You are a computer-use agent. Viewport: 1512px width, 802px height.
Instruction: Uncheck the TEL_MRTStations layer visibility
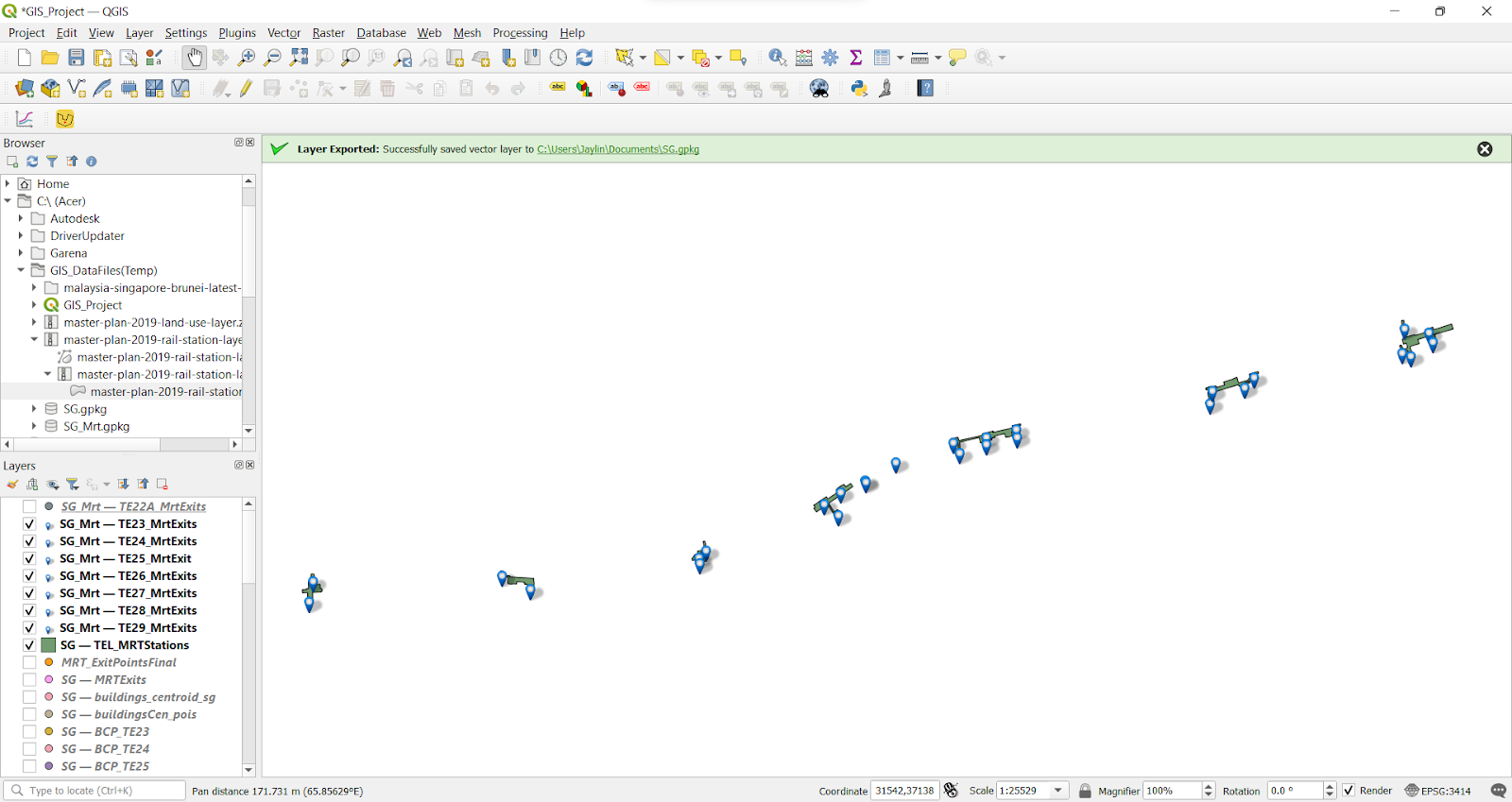point(29,645)
